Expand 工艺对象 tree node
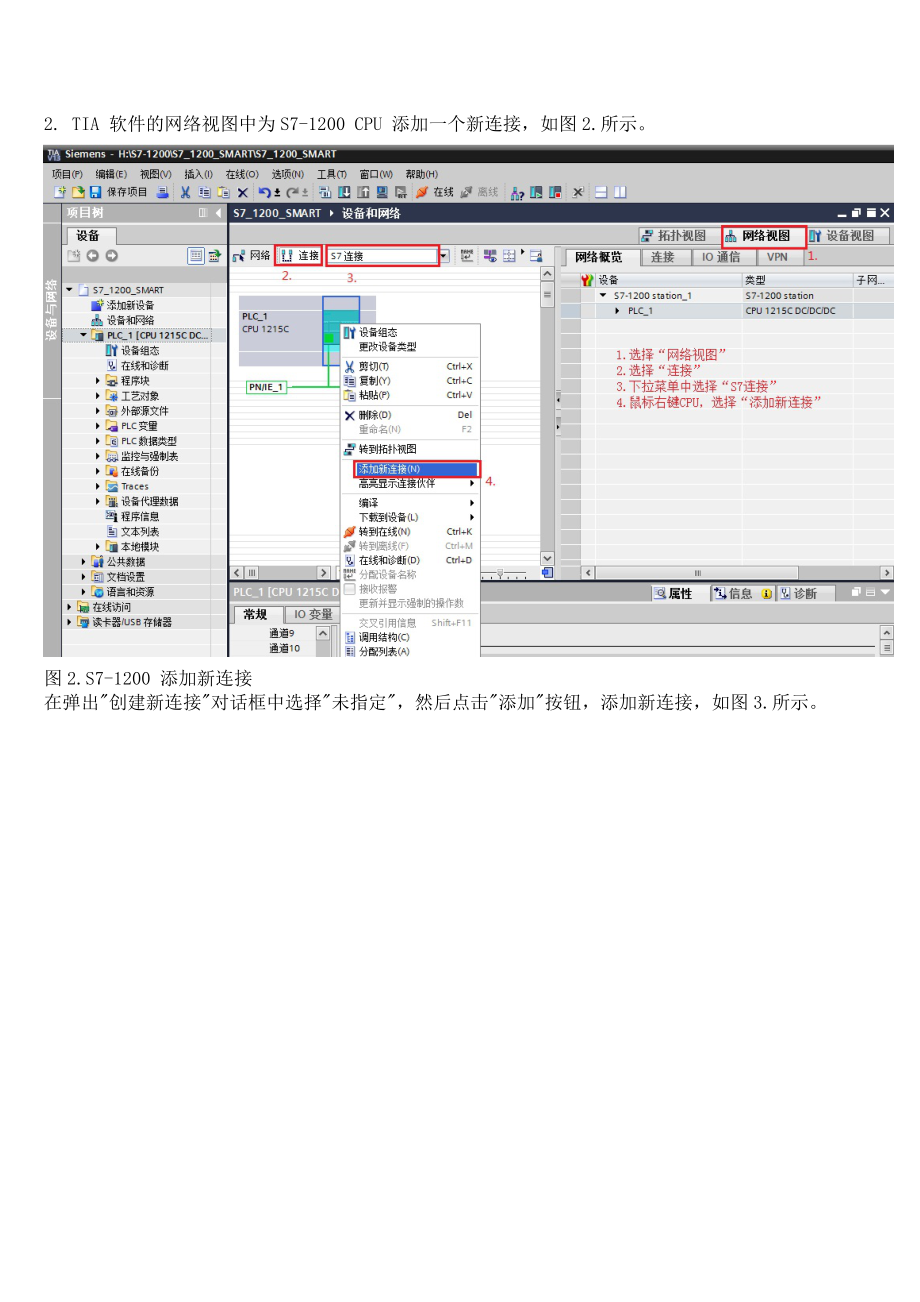 (99, 396)
